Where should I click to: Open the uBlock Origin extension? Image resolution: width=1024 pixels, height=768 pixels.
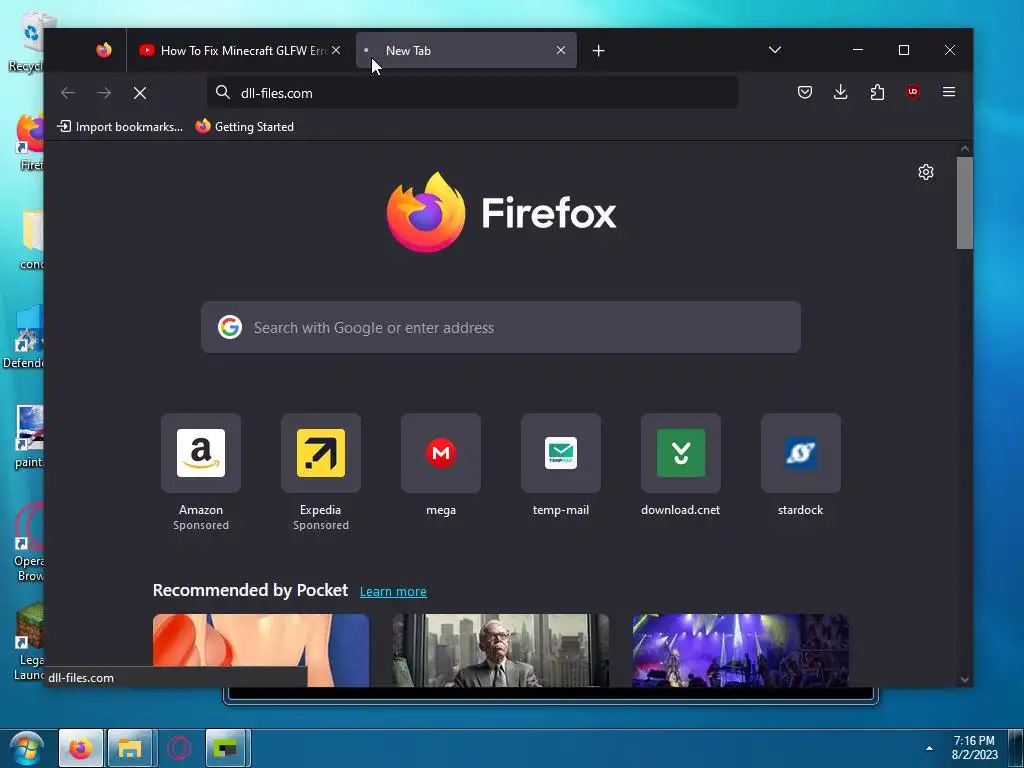pyautogui.click(x=913, y=92)
